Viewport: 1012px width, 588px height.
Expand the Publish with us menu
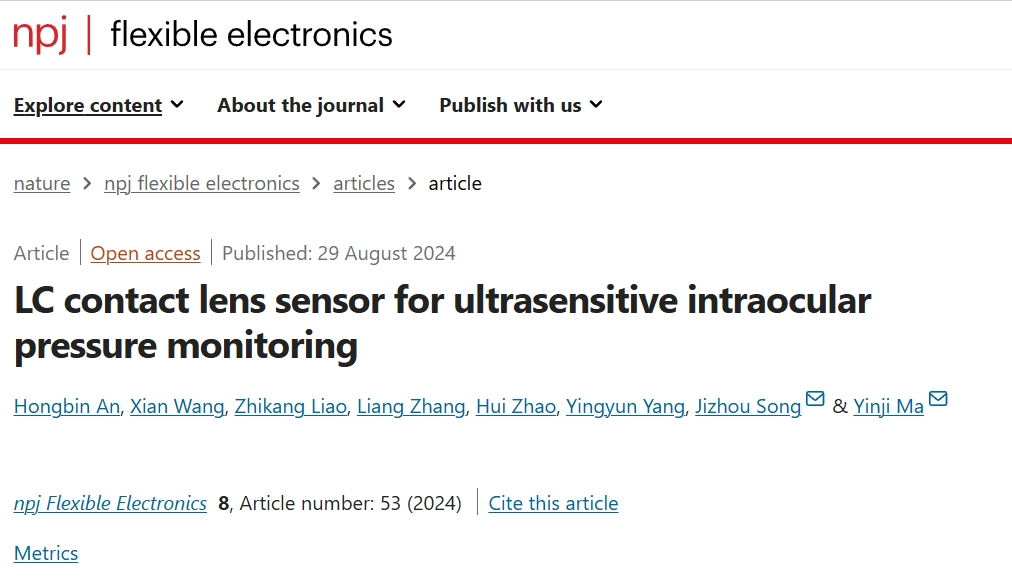(520, 105)
